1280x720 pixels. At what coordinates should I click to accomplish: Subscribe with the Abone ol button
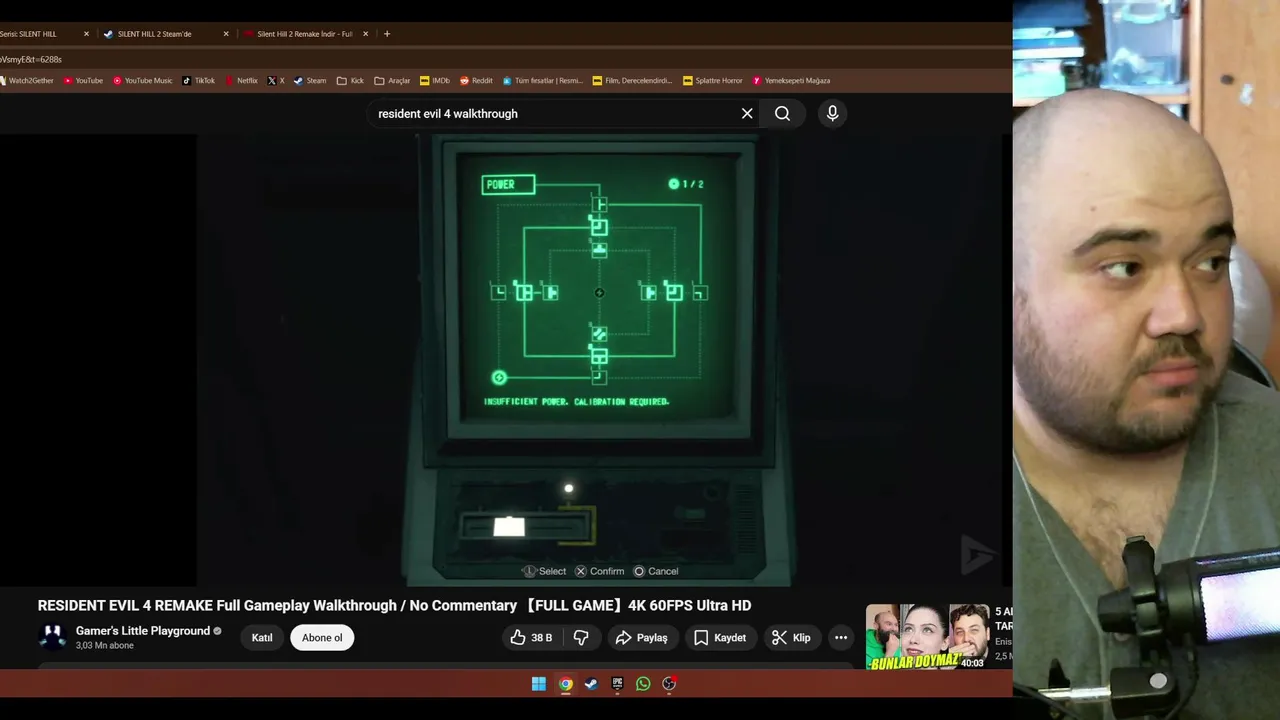pos(322,637)
